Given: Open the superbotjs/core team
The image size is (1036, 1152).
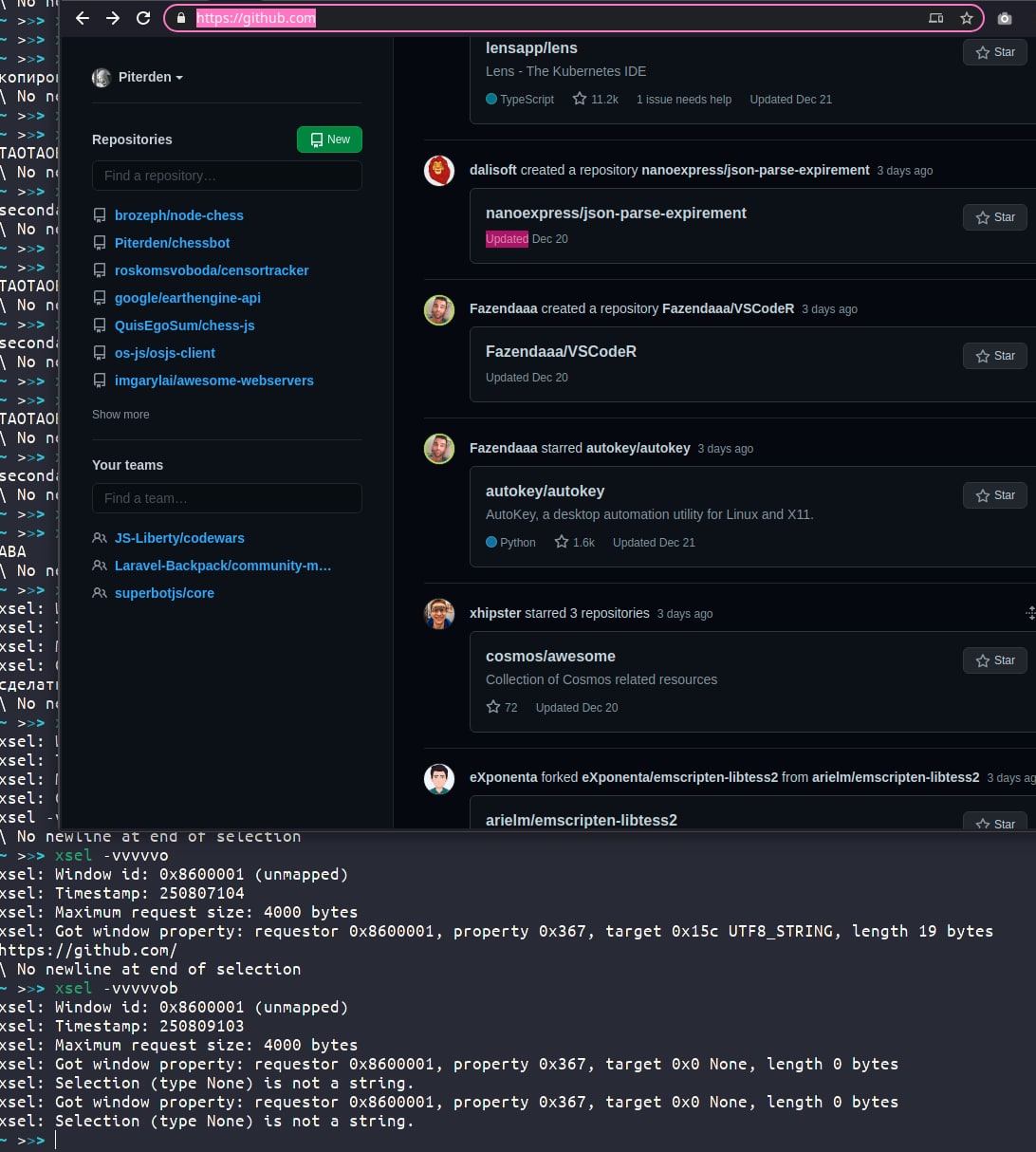Looking at the screenshot, I should (x=164, y=593).
